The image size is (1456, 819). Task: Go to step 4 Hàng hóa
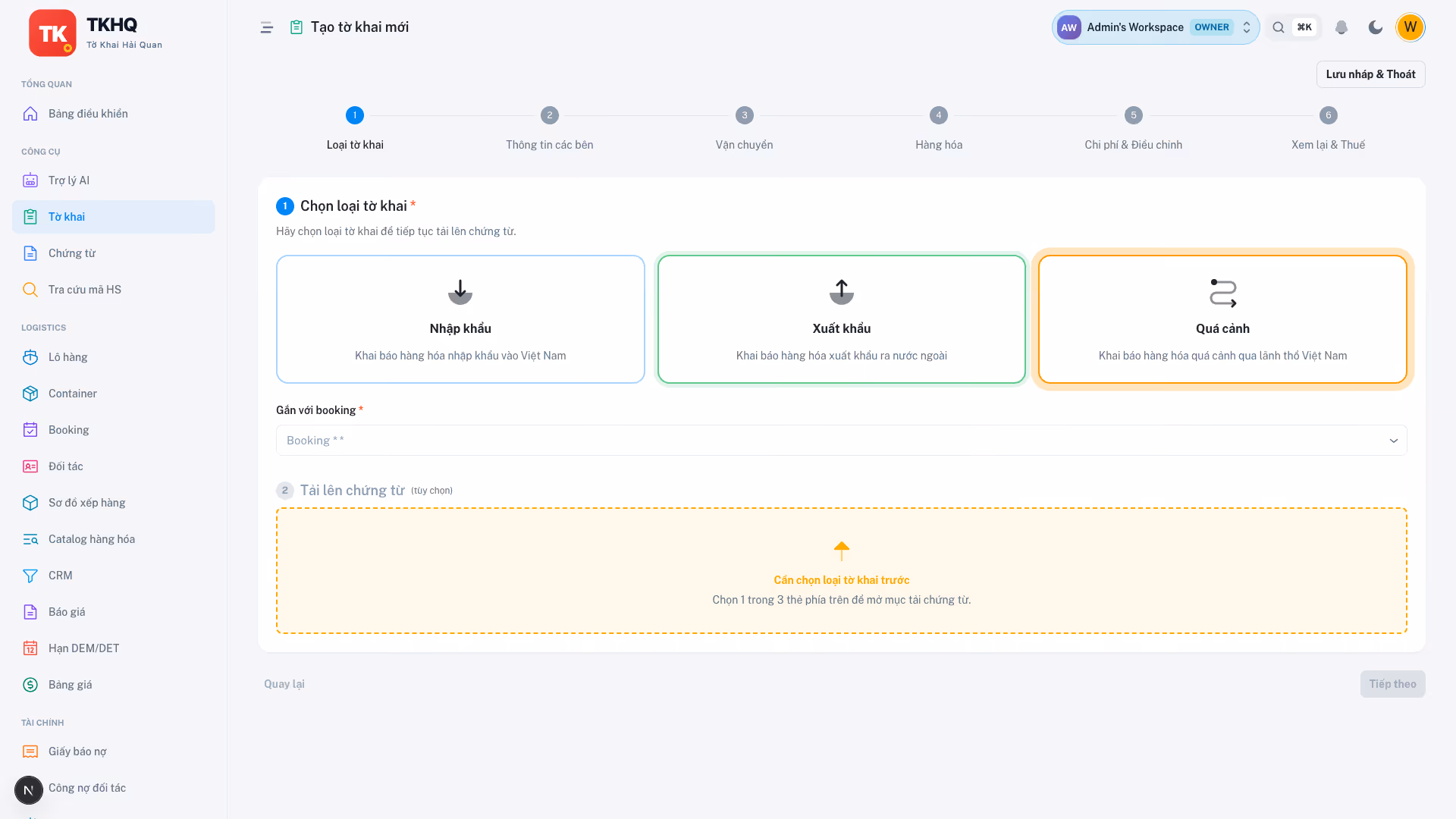tap(939, 129)
